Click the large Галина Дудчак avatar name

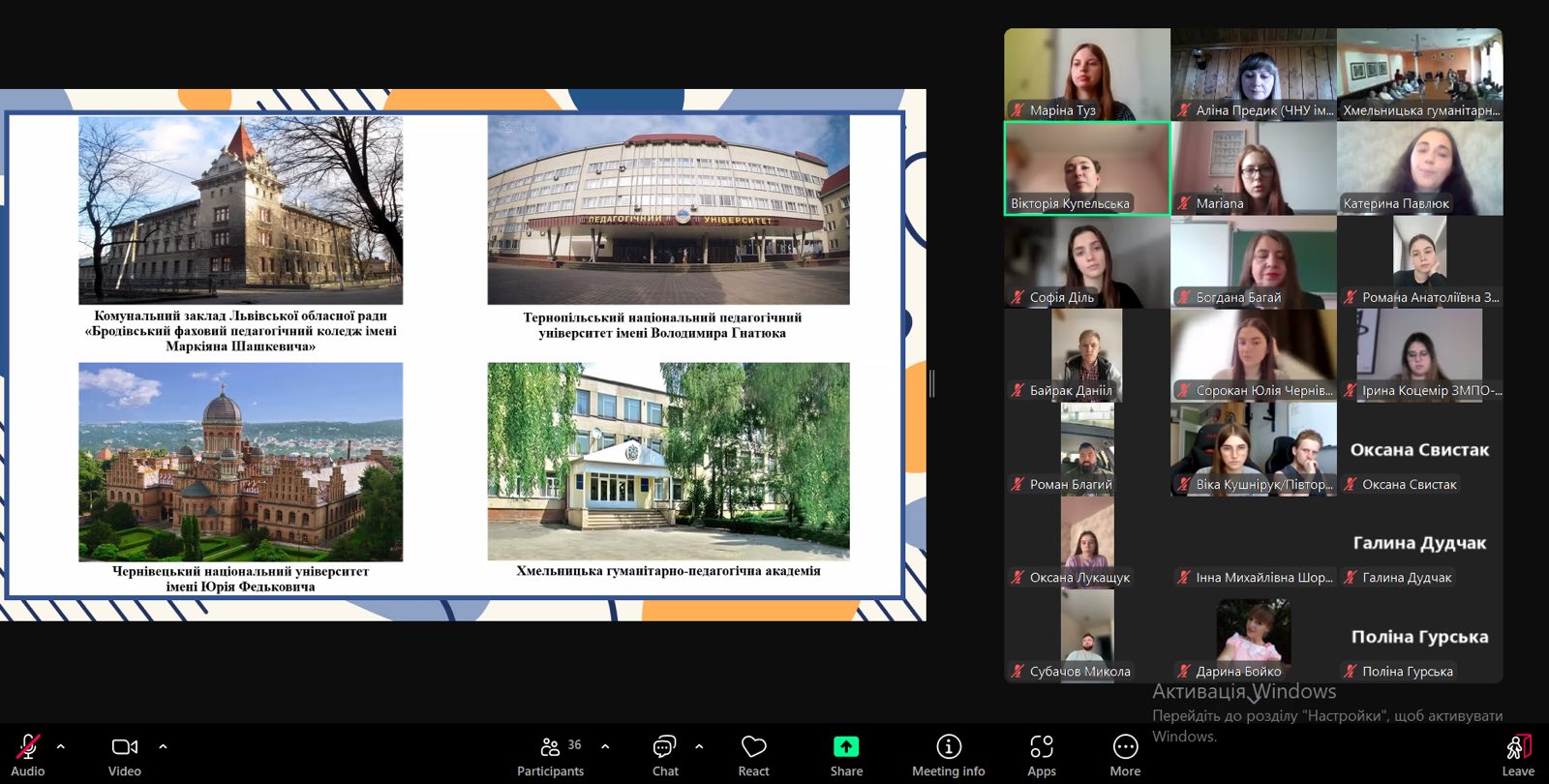pos(1420,543)
